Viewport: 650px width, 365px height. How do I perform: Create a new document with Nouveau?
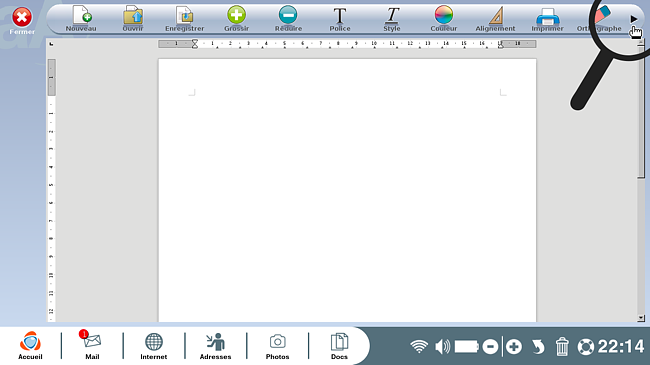click(81, 19)
